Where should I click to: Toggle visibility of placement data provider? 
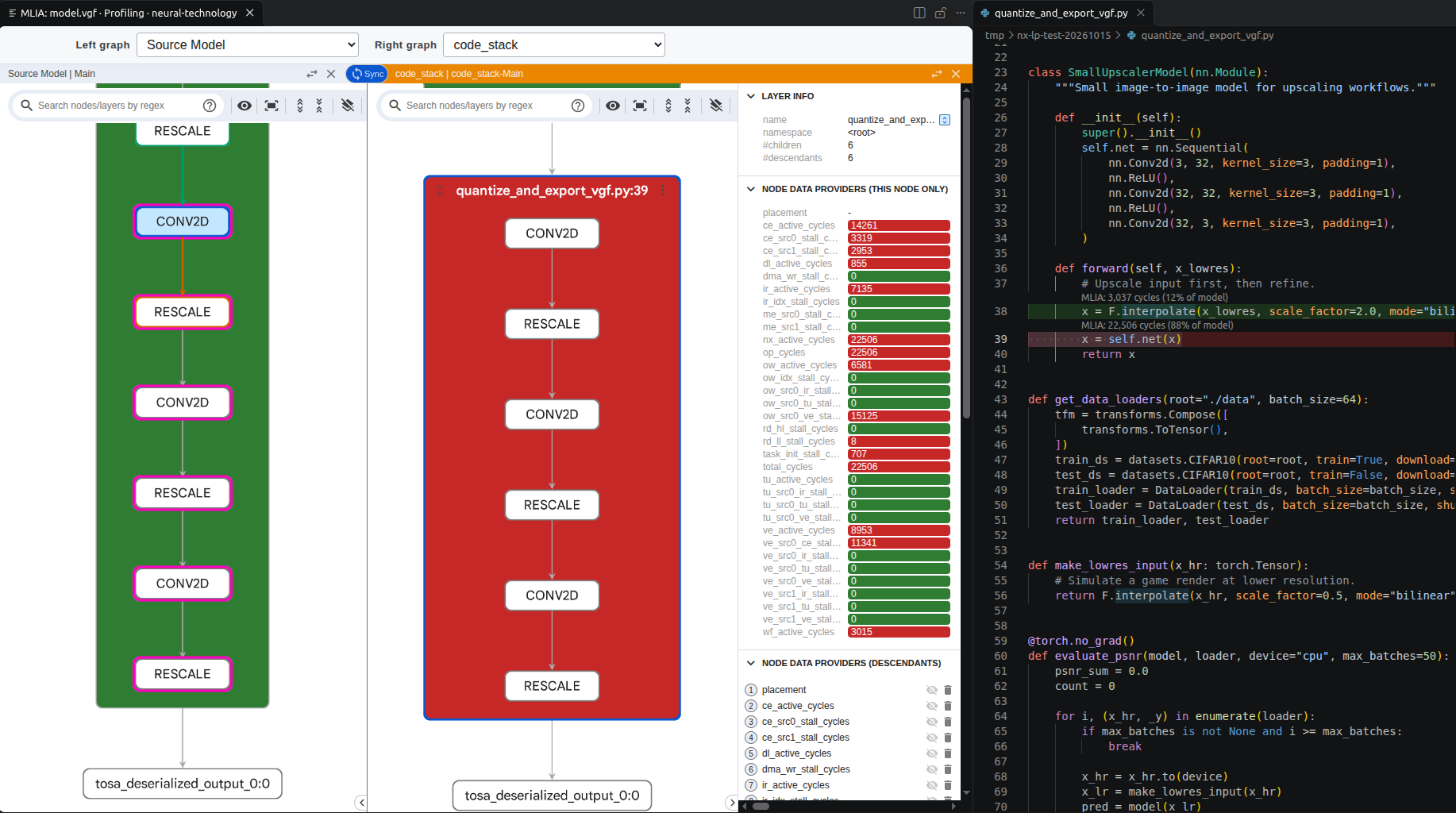coord(932,690)
